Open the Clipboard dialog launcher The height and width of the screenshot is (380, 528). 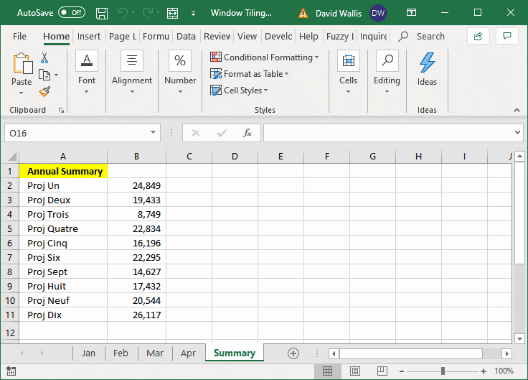pyautogui.click(x=61, y=110)
